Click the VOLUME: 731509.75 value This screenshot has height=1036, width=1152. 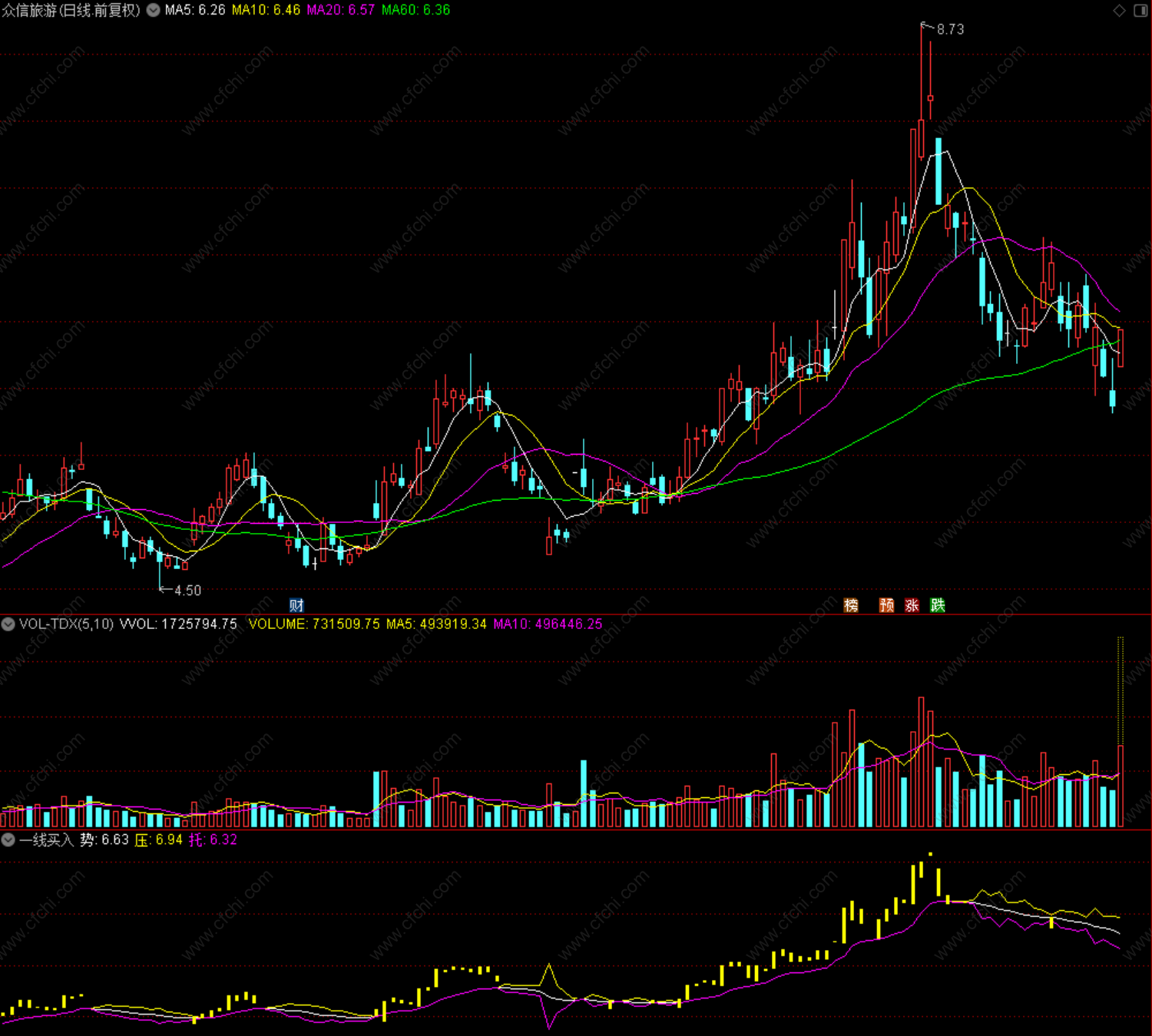click(314, 624)
